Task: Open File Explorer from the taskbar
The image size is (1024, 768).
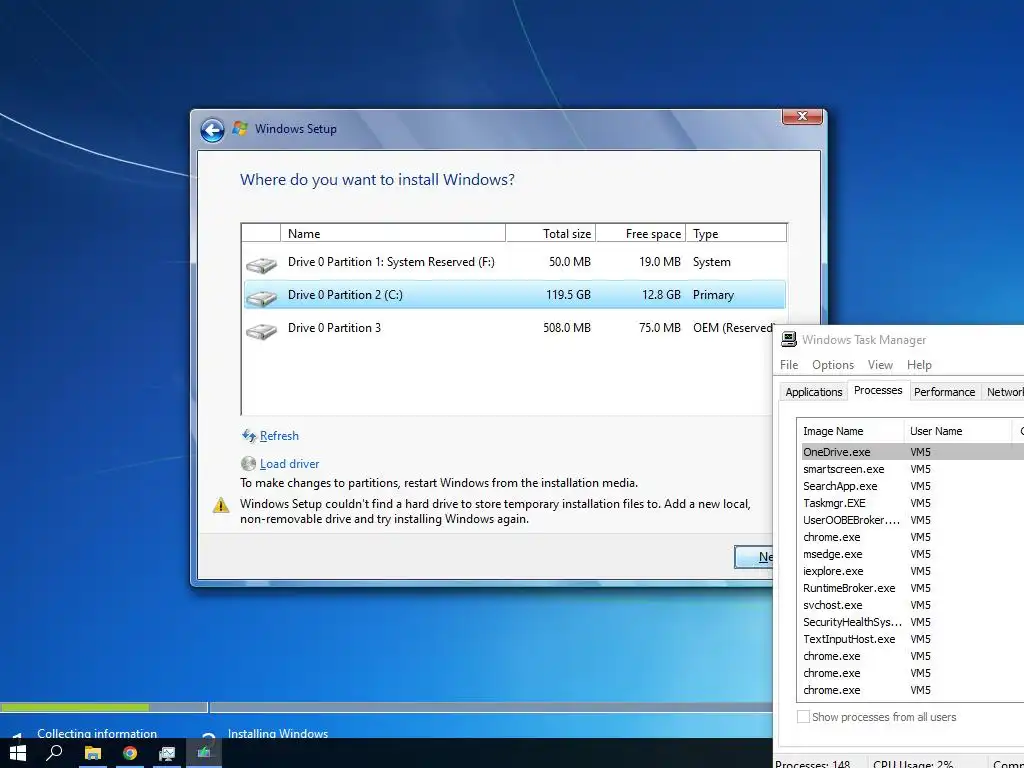Action: (93, 753)
